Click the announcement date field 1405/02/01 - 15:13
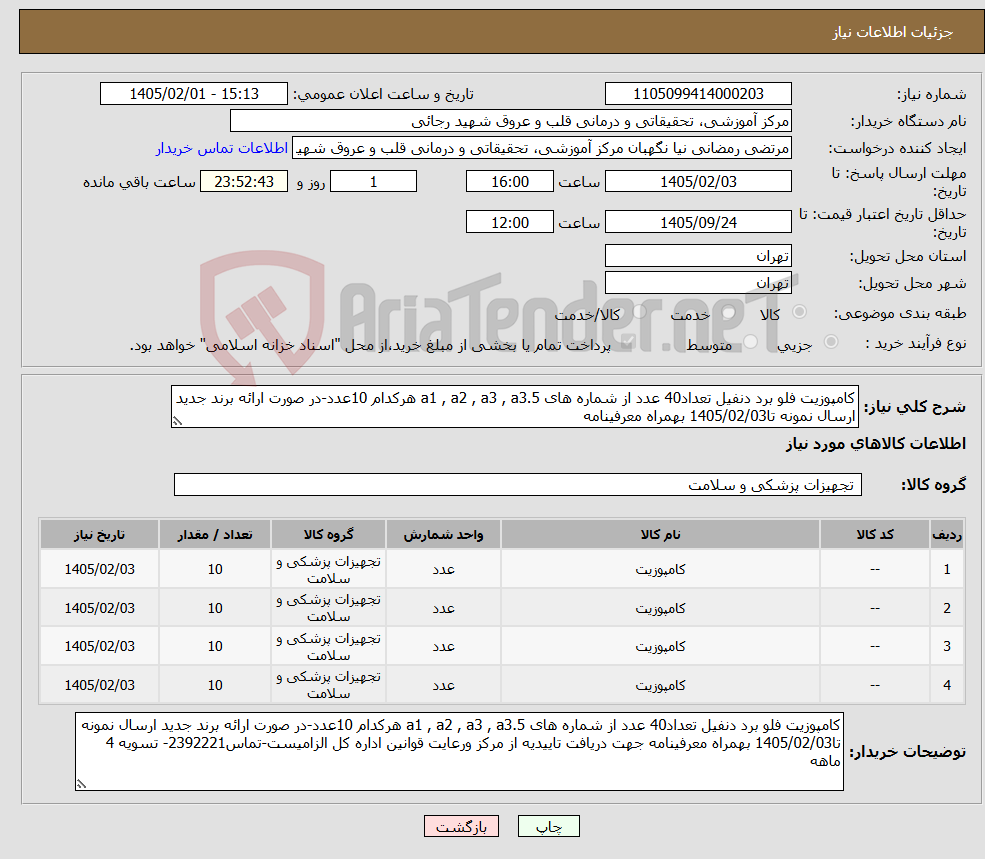The height and width of the screenshot is (859, 985). pyautogui.click(x=193, y=94)
